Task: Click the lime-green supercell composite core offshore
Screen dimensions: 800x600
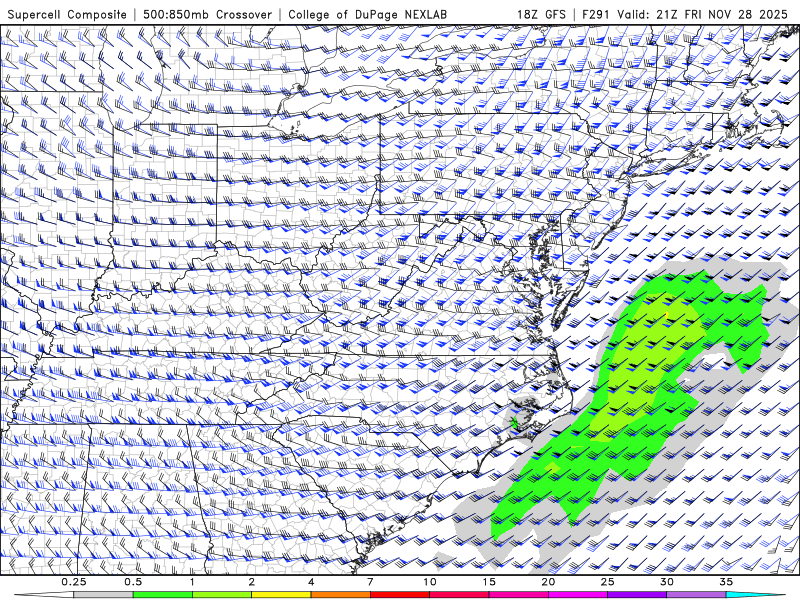Action: [x=645, y=367]
